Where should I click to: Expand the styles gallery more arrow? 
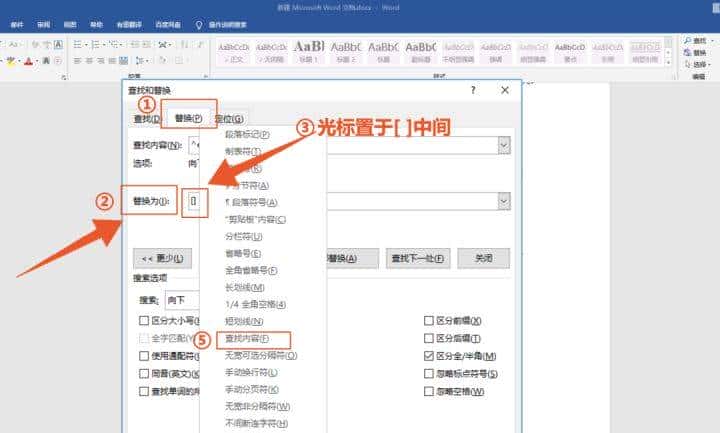(669, 62)
